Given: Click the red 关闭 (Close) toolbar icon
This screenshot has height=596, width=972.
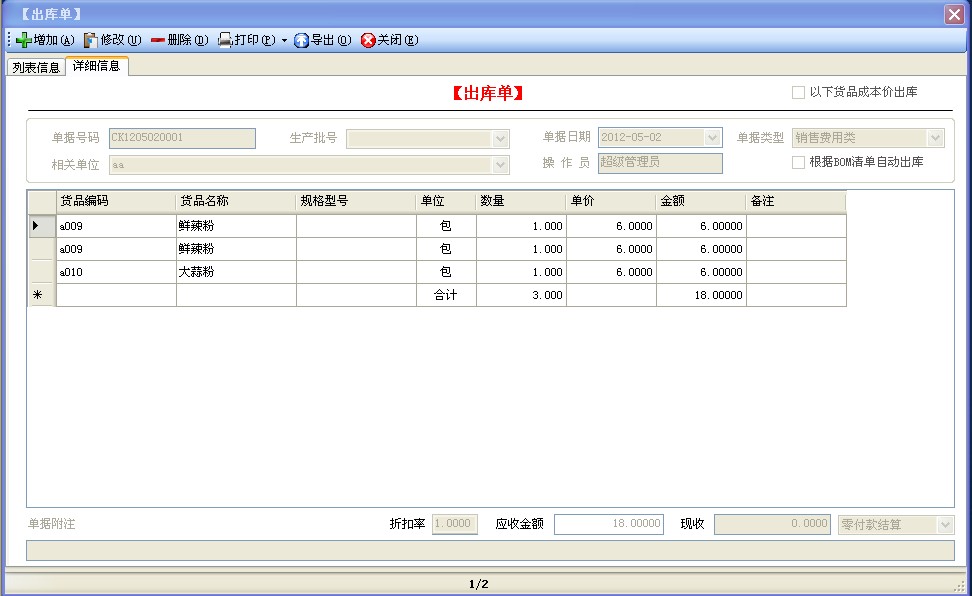Looking at the screenshot, I should pyautogui.click(x=368, y=41).
